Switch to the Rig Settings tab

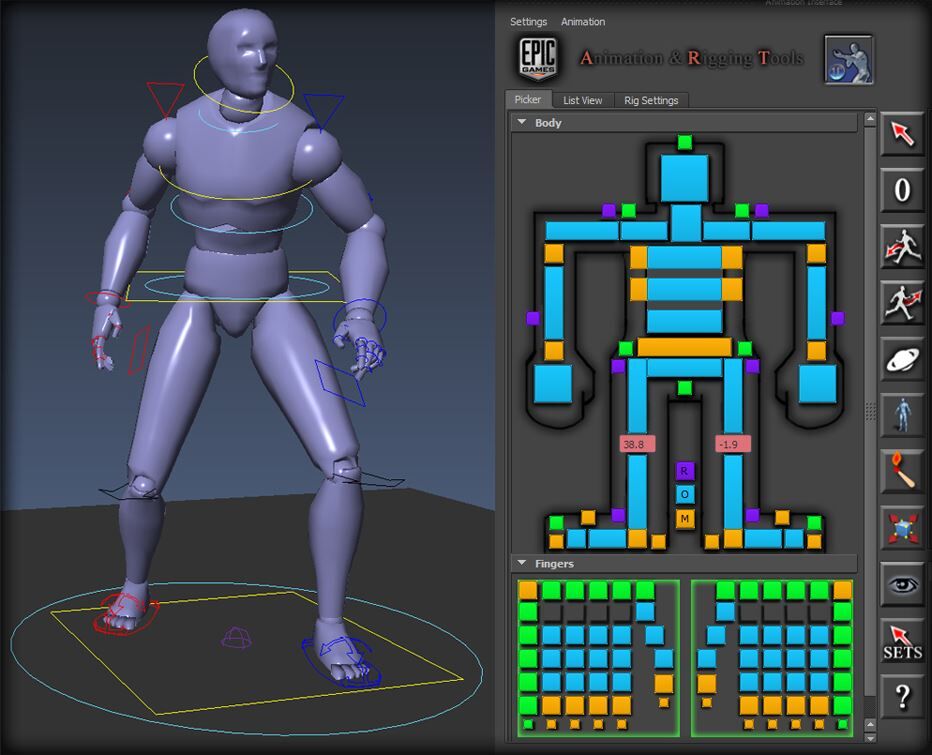tap(652, 100)
